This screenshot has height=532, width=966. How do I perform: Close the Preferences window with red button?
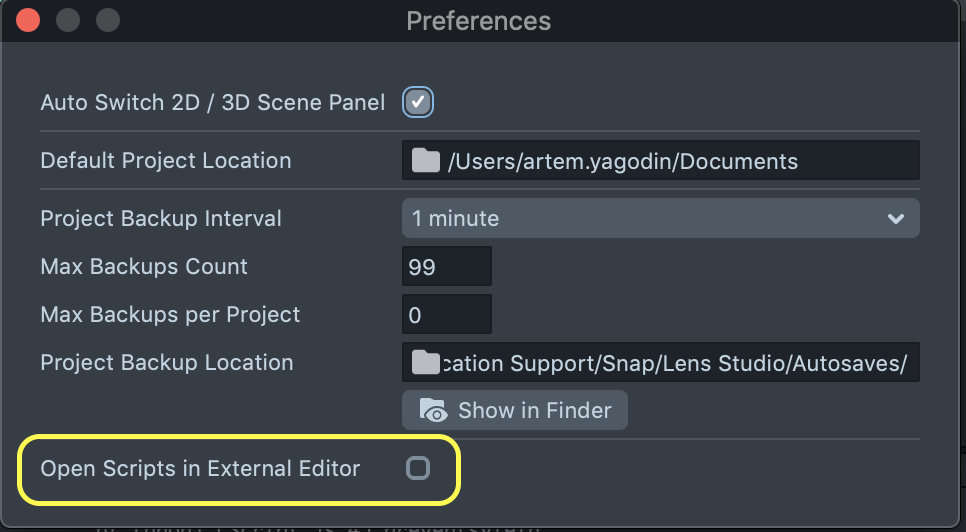point(28,20)
